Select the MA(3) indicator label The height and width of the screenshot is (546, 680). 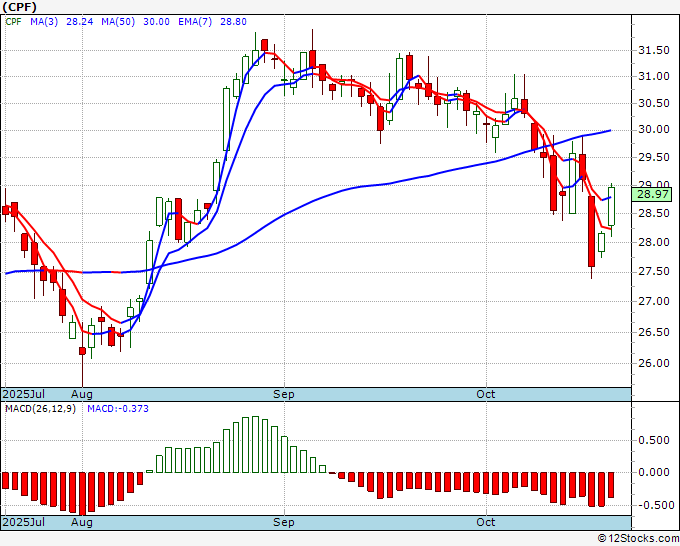pyautogui.click(x=44, y=21)
